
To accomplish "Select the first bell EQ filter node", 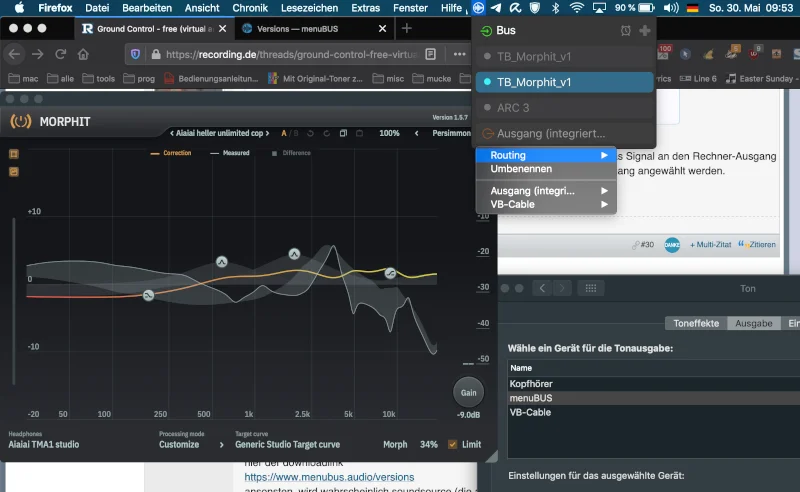I will coord(221,262).
